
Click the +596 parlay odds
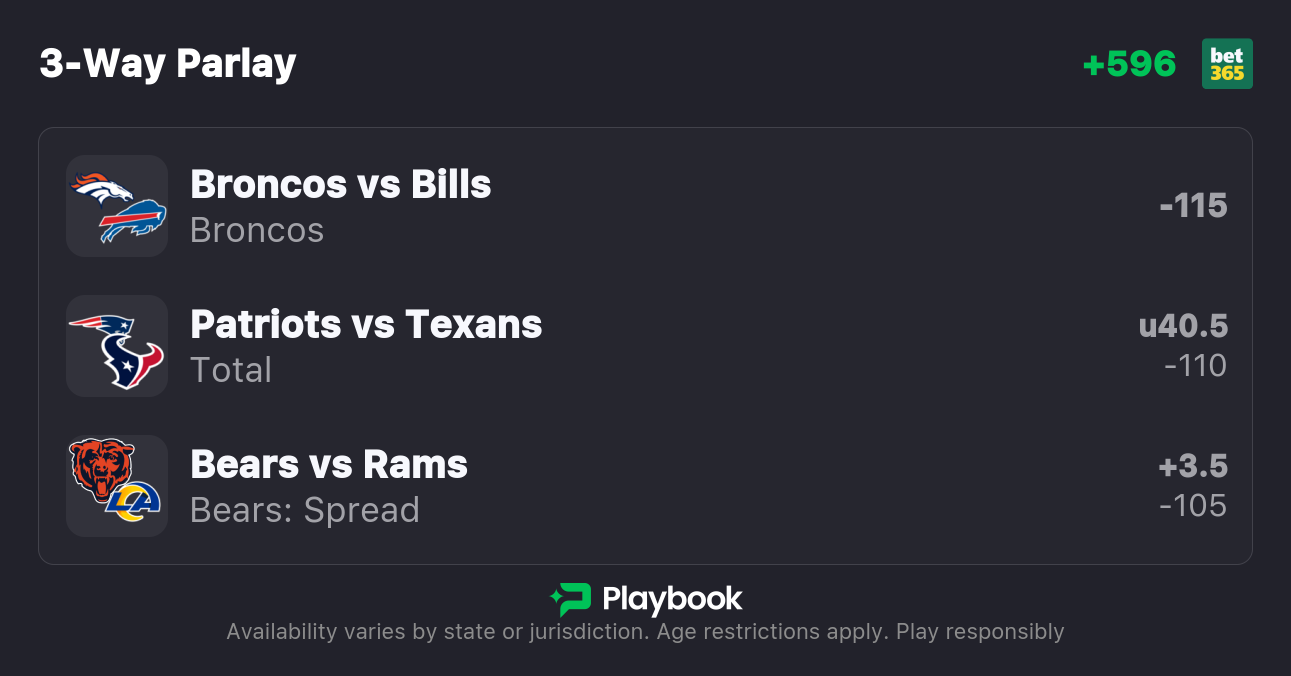tap(1129, 64)
